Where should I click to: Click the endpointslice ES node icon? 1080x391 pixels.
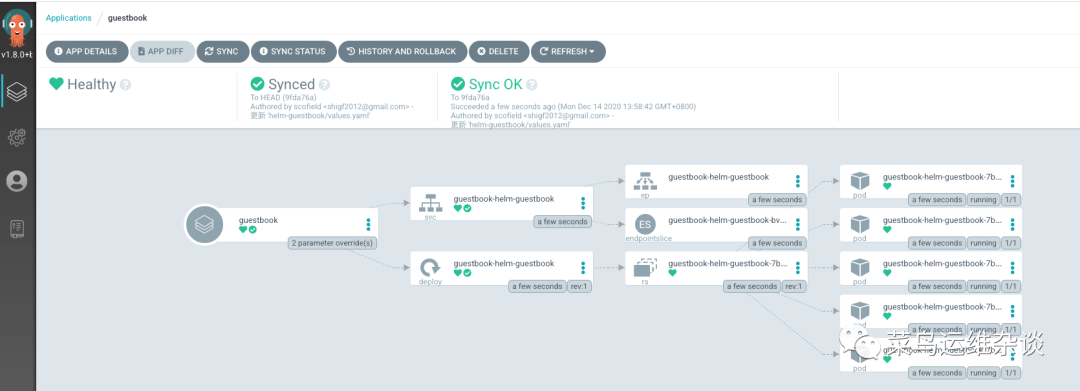[645, 224]
